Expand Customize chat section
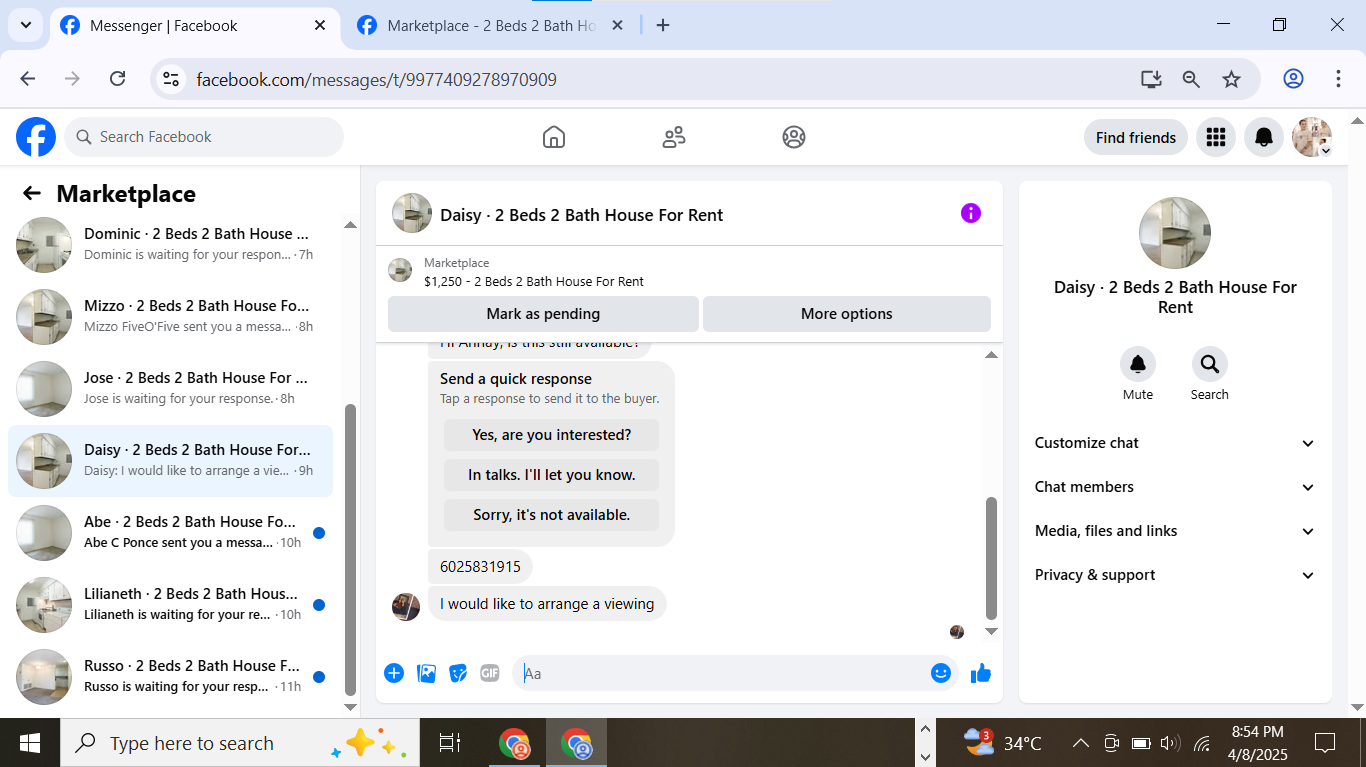 click(x=1175, y=443)
